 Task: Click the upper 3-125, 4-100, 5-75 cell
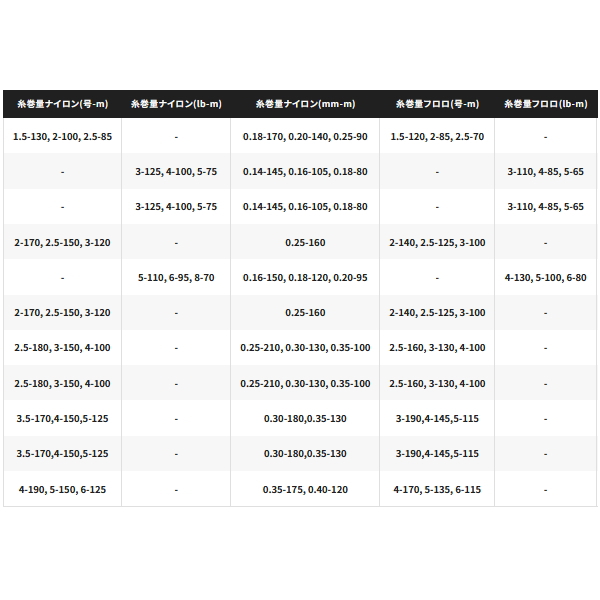click(x=175, y=171)
